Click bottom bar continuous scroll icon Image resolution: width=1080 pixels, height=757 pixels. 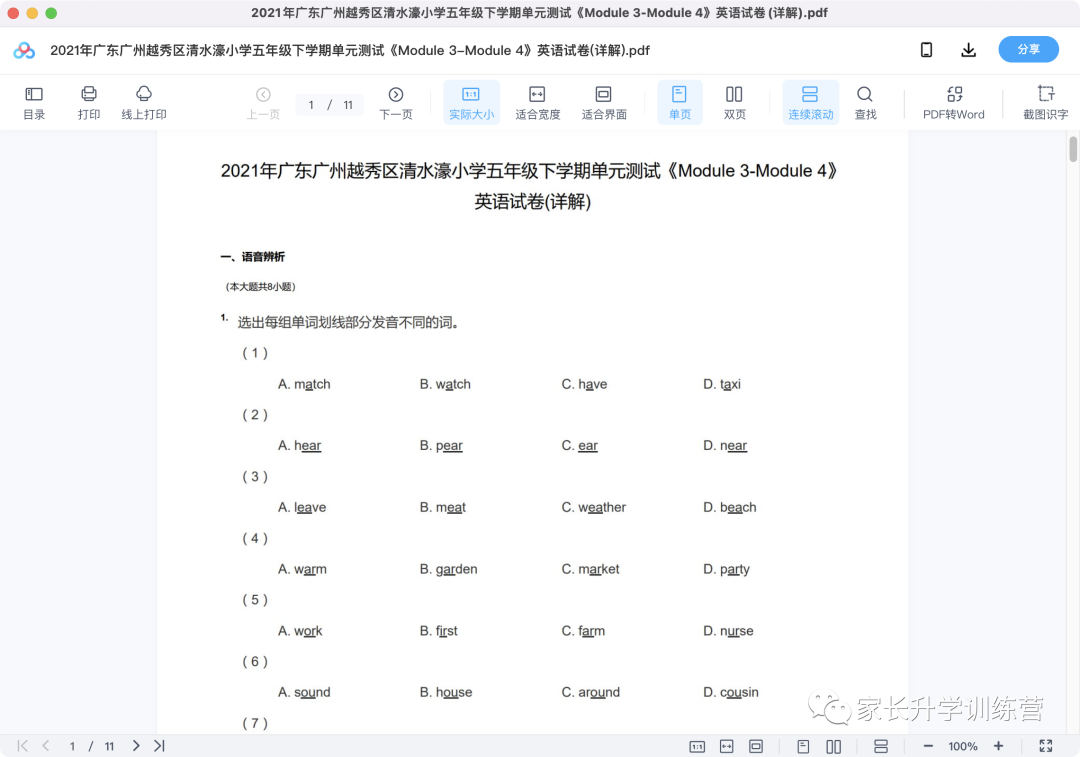pos(880,747)
